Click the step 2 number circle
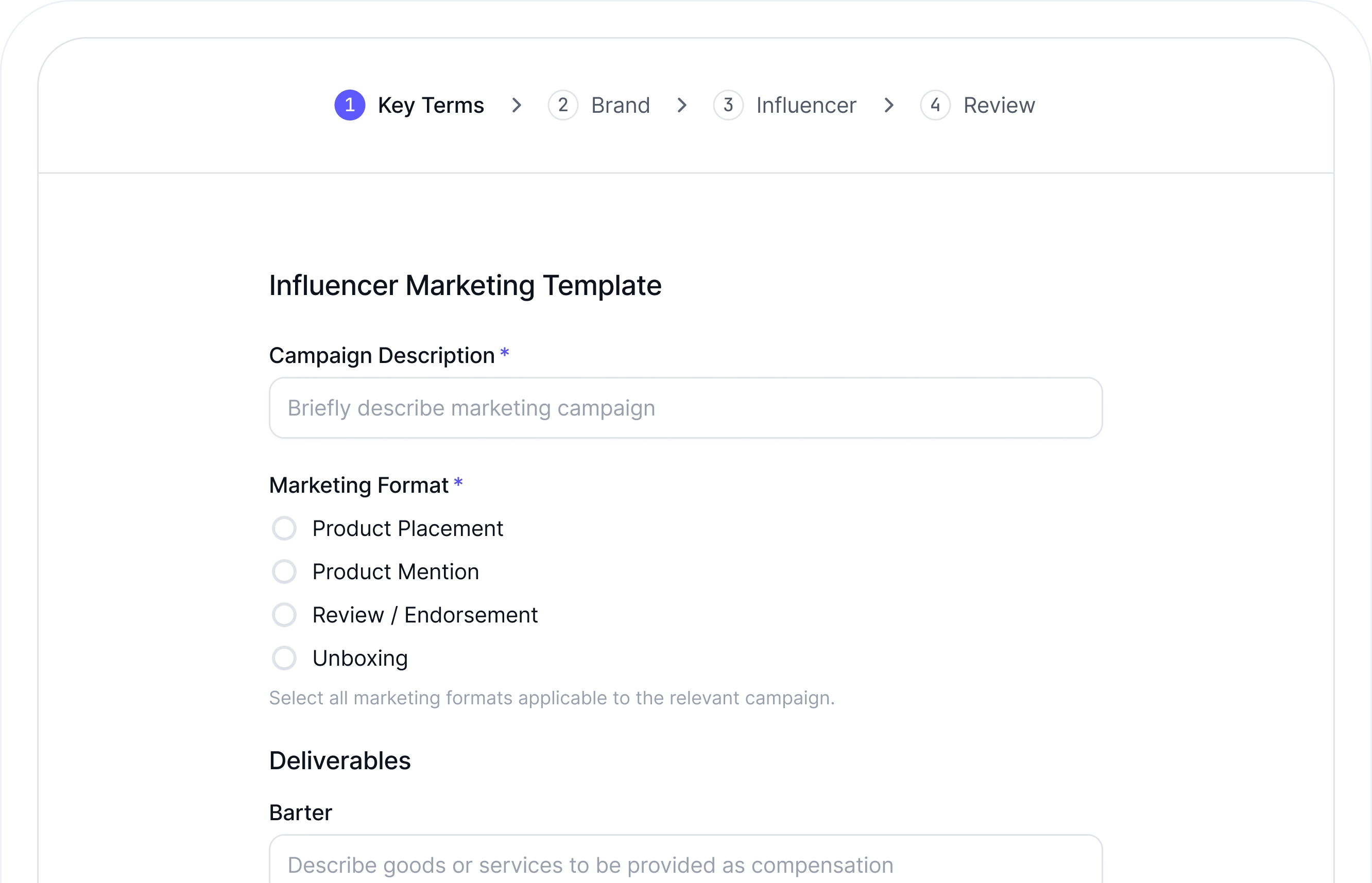The image size is (1372, 883). tap(563, 105)
